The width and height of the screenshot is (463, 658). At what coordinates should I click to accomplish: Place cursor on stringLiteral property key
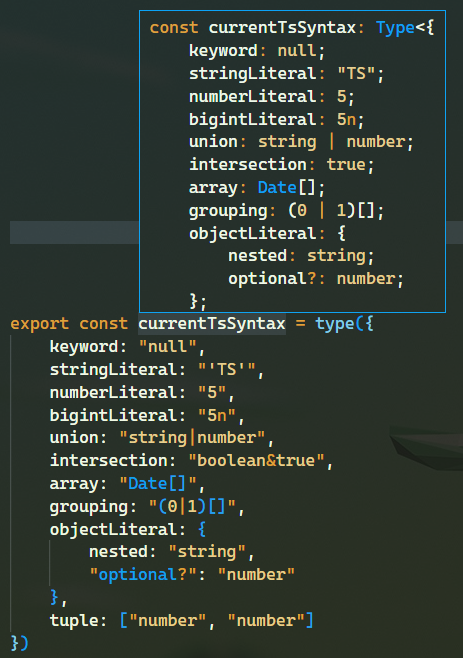point(113,370)
